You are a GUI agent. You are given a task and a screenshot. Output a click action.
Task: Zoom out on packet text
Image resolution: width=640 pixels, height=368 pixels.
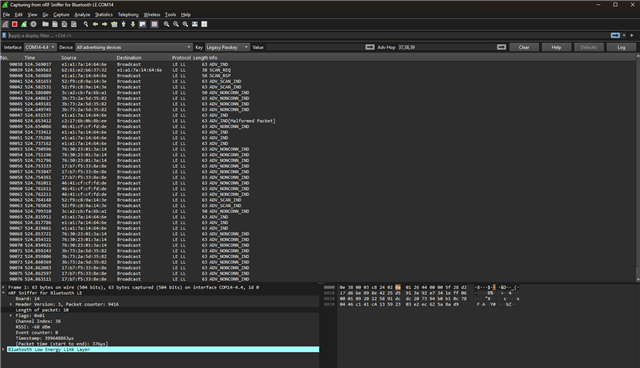click(x=176, y=24)
